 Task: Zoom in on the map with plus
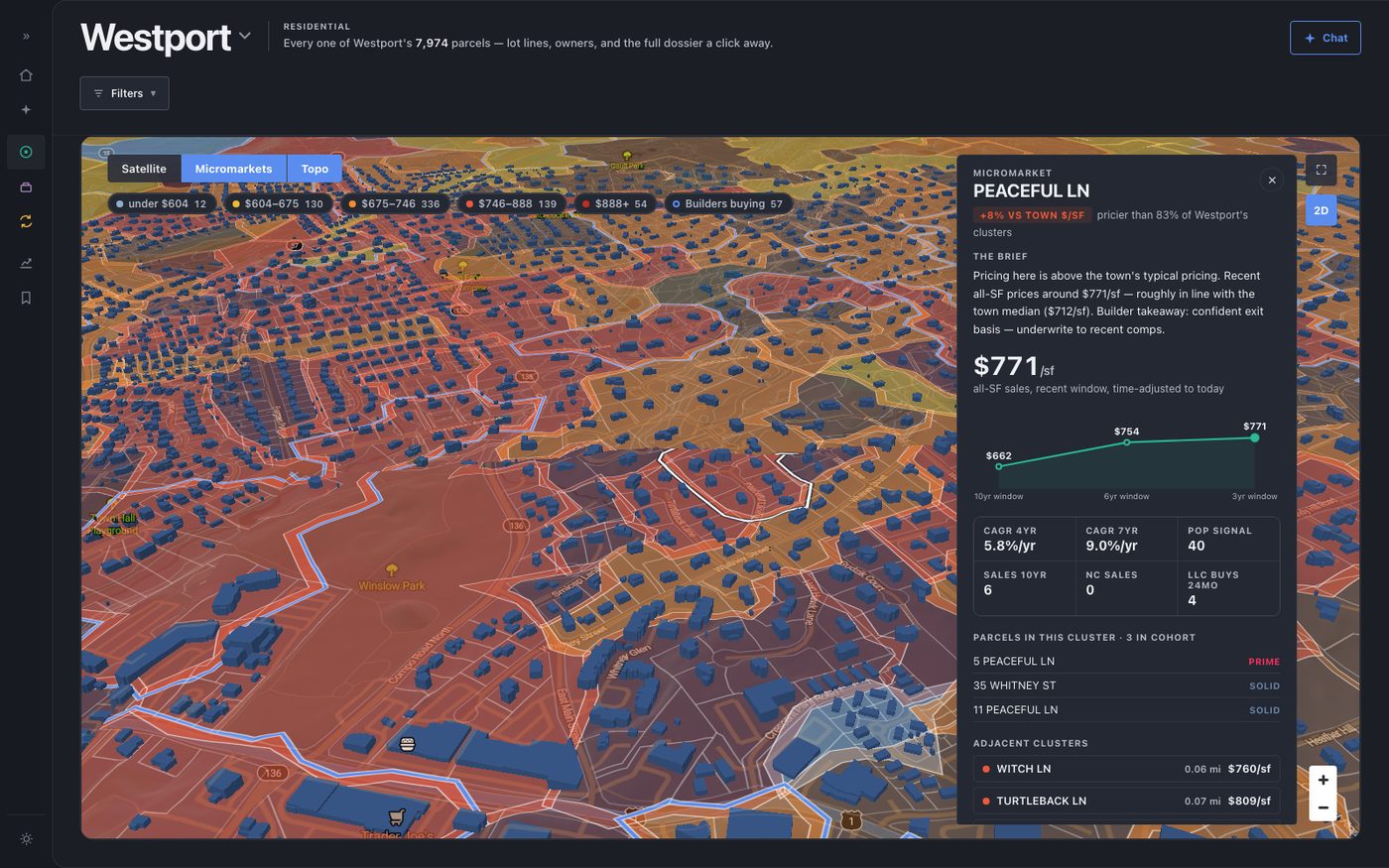click(x=1323, y=780)
